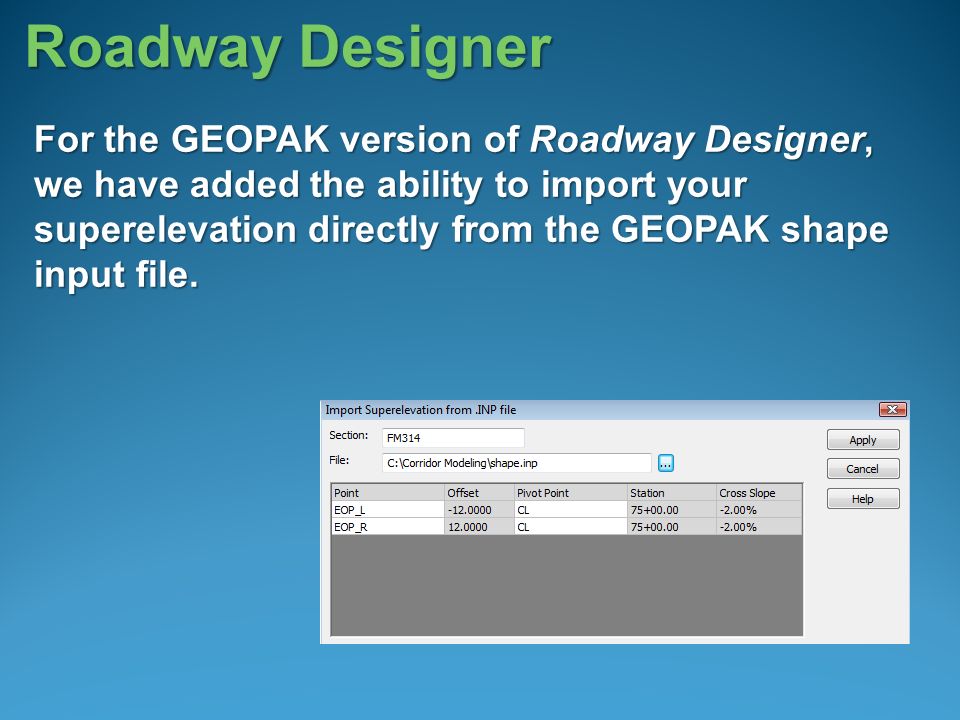Select the Cross Slope column header
This screenshot has width=960, height=720.
(759, 493)
